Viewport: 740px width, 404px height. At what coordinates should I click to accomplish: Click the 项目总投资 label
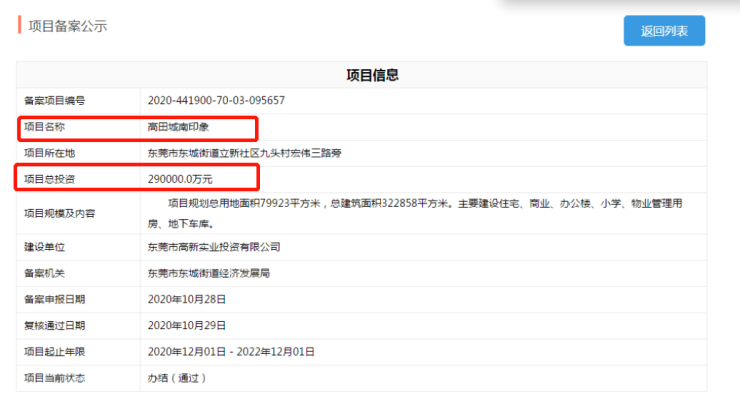tap(50, 179)
